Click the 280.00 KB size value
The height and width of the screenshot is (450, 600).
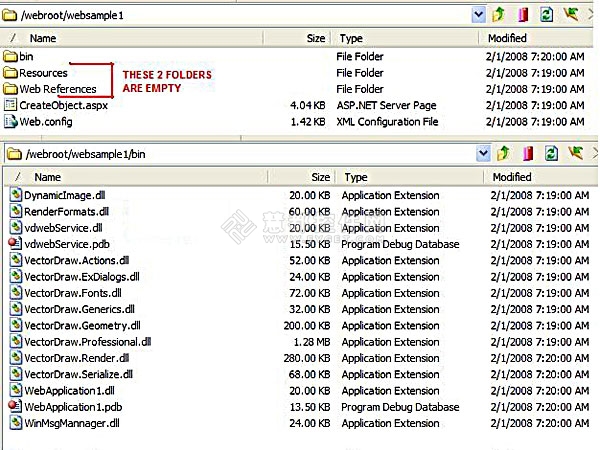click(x=307, y=358)
